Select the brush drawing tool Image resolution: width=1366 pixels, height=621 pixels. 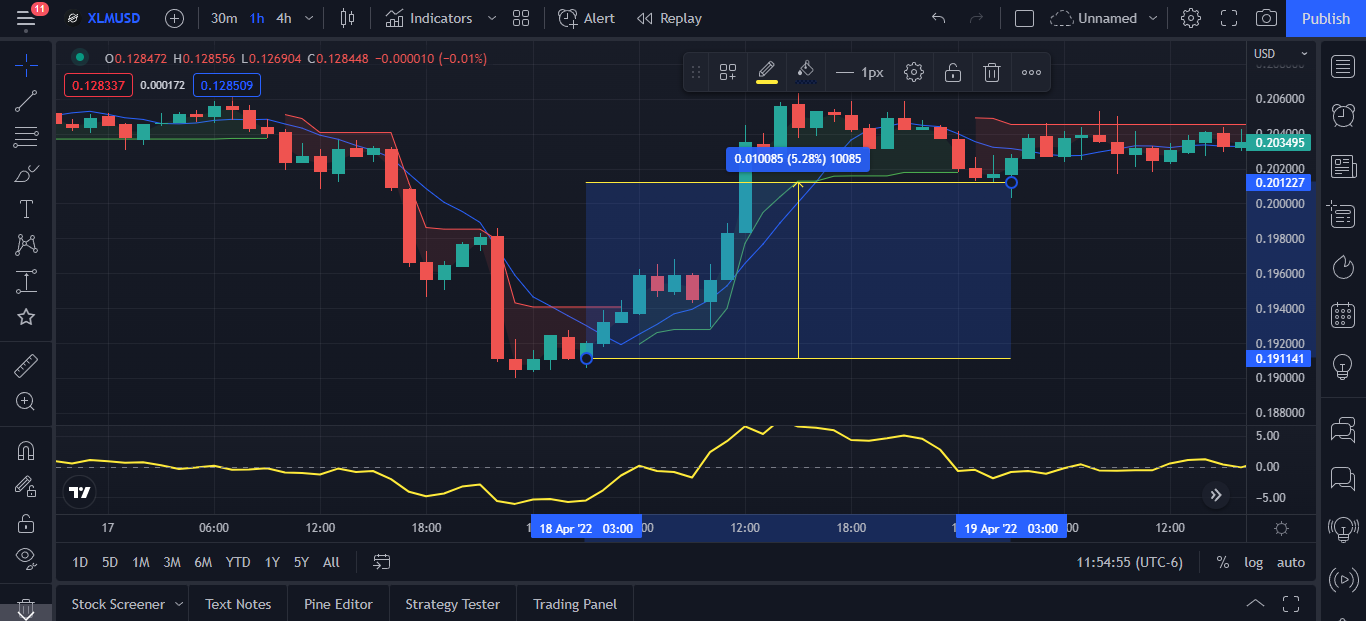26,173
